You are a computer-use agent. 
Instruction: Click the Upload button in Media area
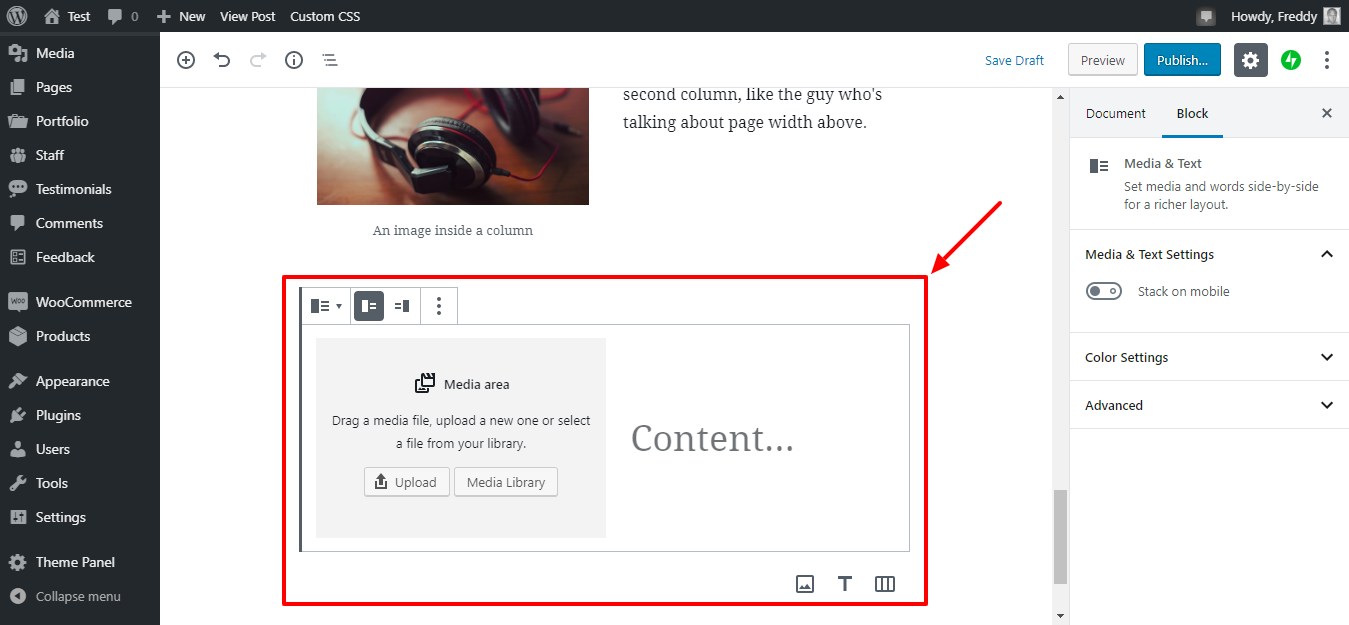pyautogui.click(x=407, y=482)
